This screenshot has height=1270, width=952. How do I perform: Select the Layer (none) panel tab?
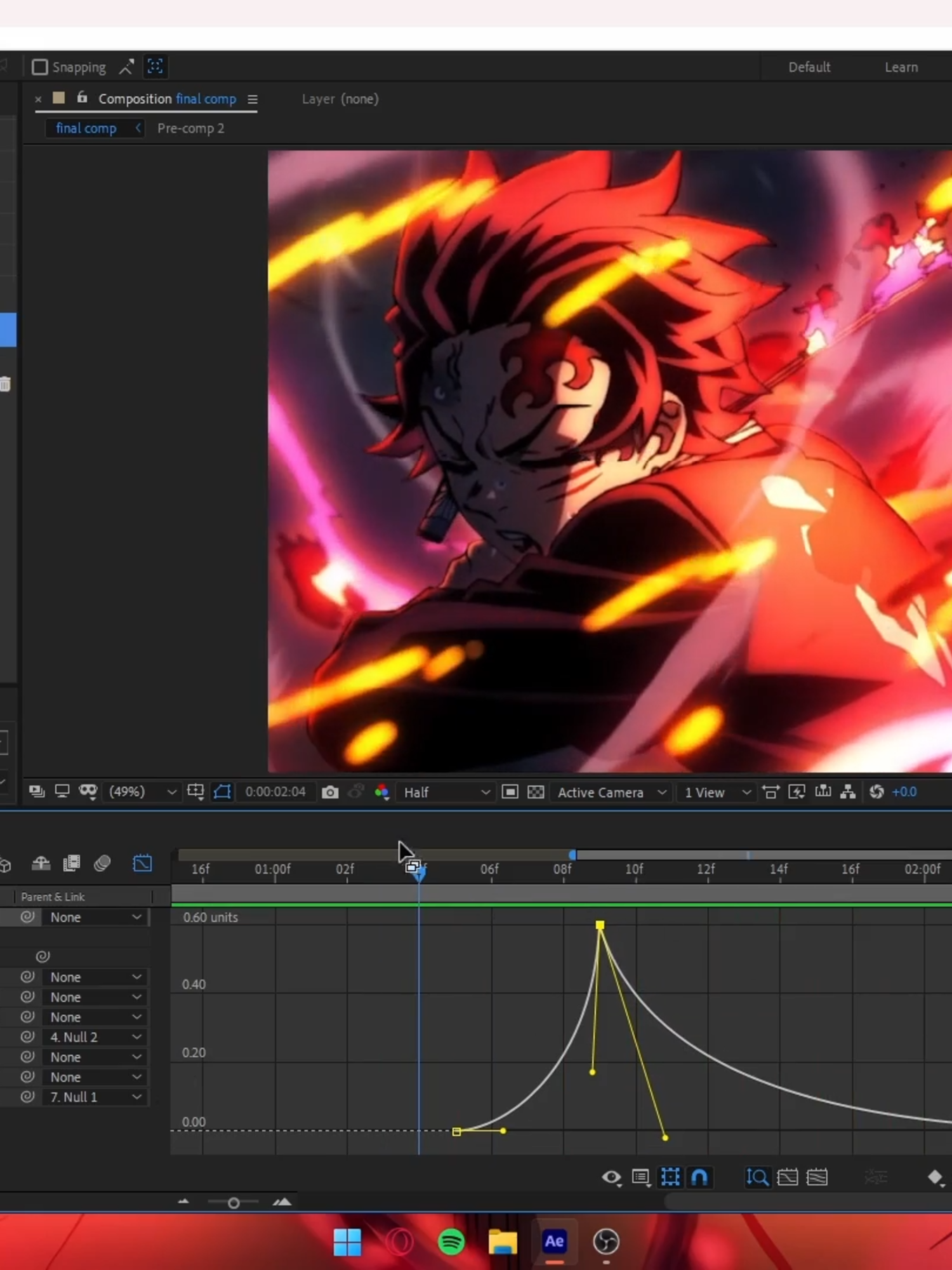tap(340, 99)
